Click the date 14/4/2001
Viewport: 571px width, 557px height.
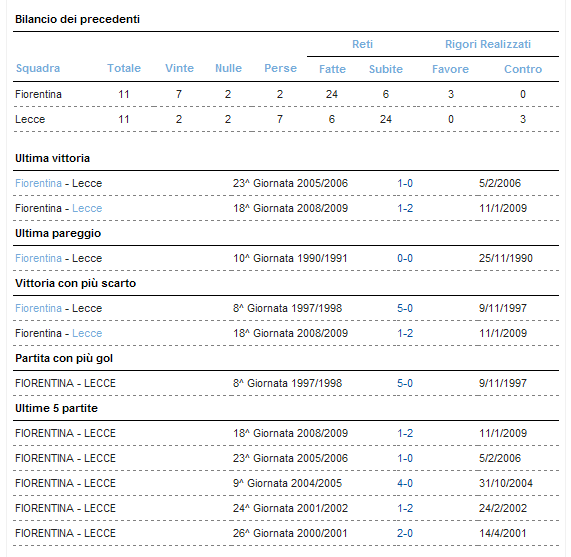pyautogui.click(x=503, y=533)
